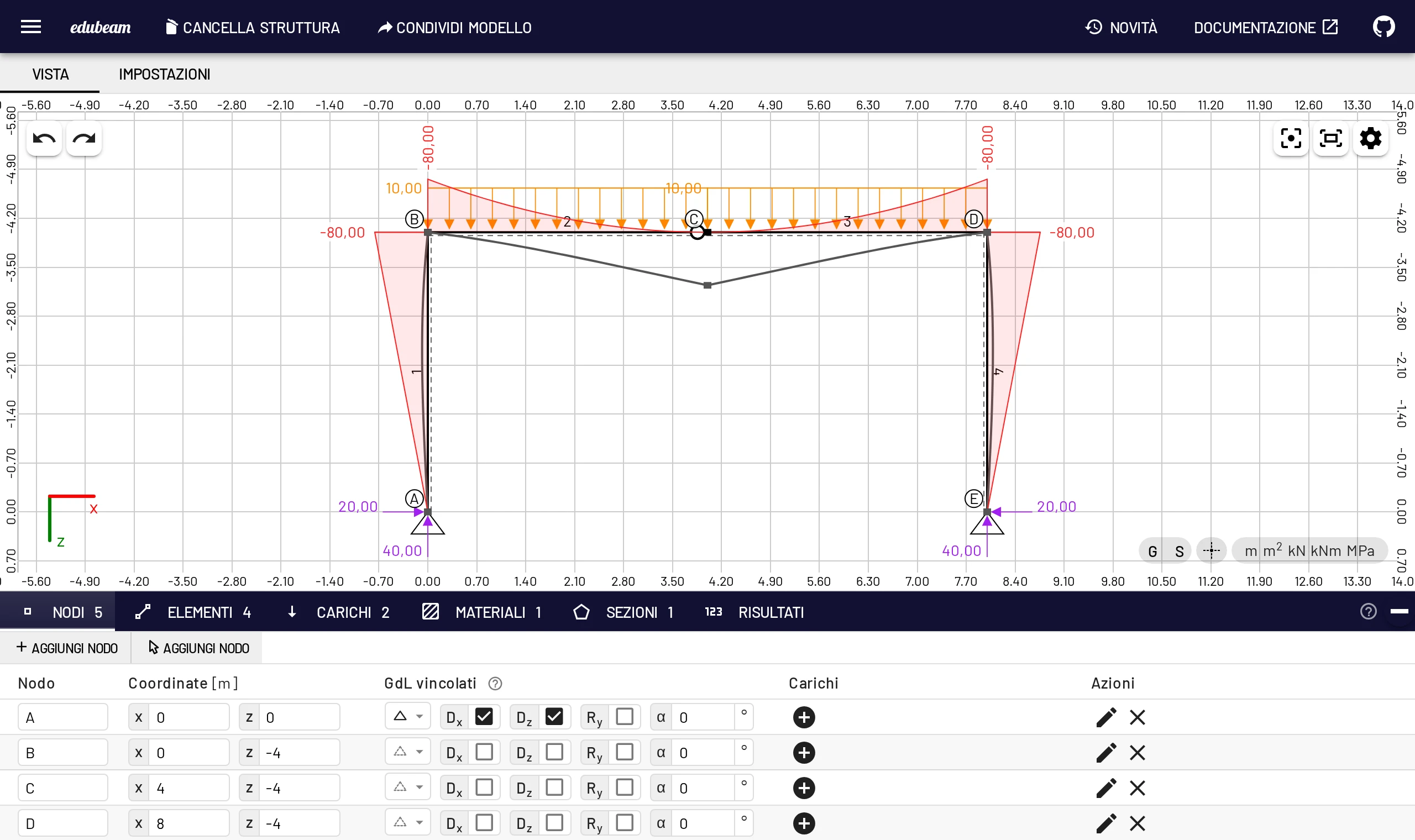
Task: Click CANCELLA STRUTTURA
Action: pos(253,27)
